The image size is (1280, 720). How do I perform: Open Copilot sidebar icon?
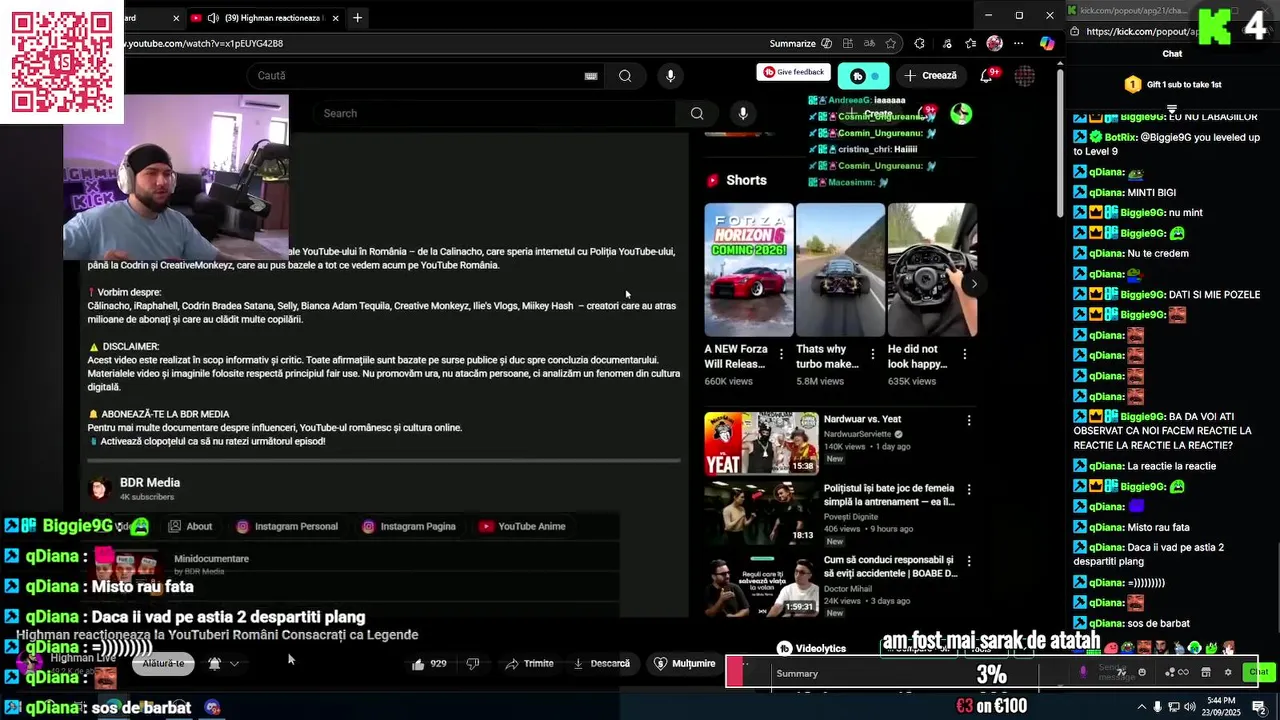1046,44
